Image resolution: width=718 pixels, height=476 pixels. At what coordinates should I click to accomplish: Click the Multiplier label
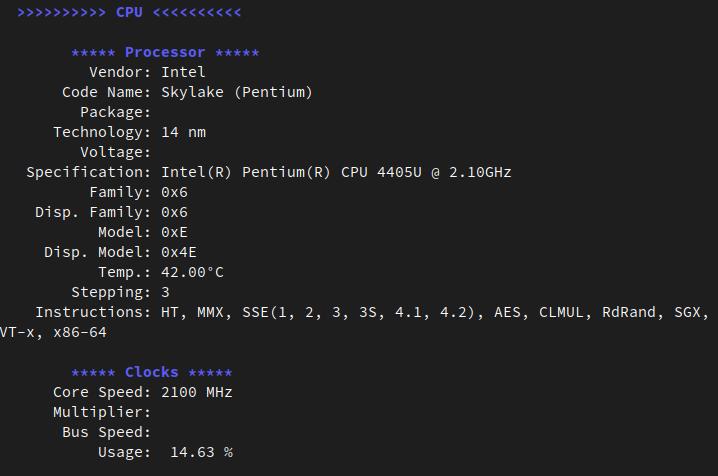tap(102, 412)
